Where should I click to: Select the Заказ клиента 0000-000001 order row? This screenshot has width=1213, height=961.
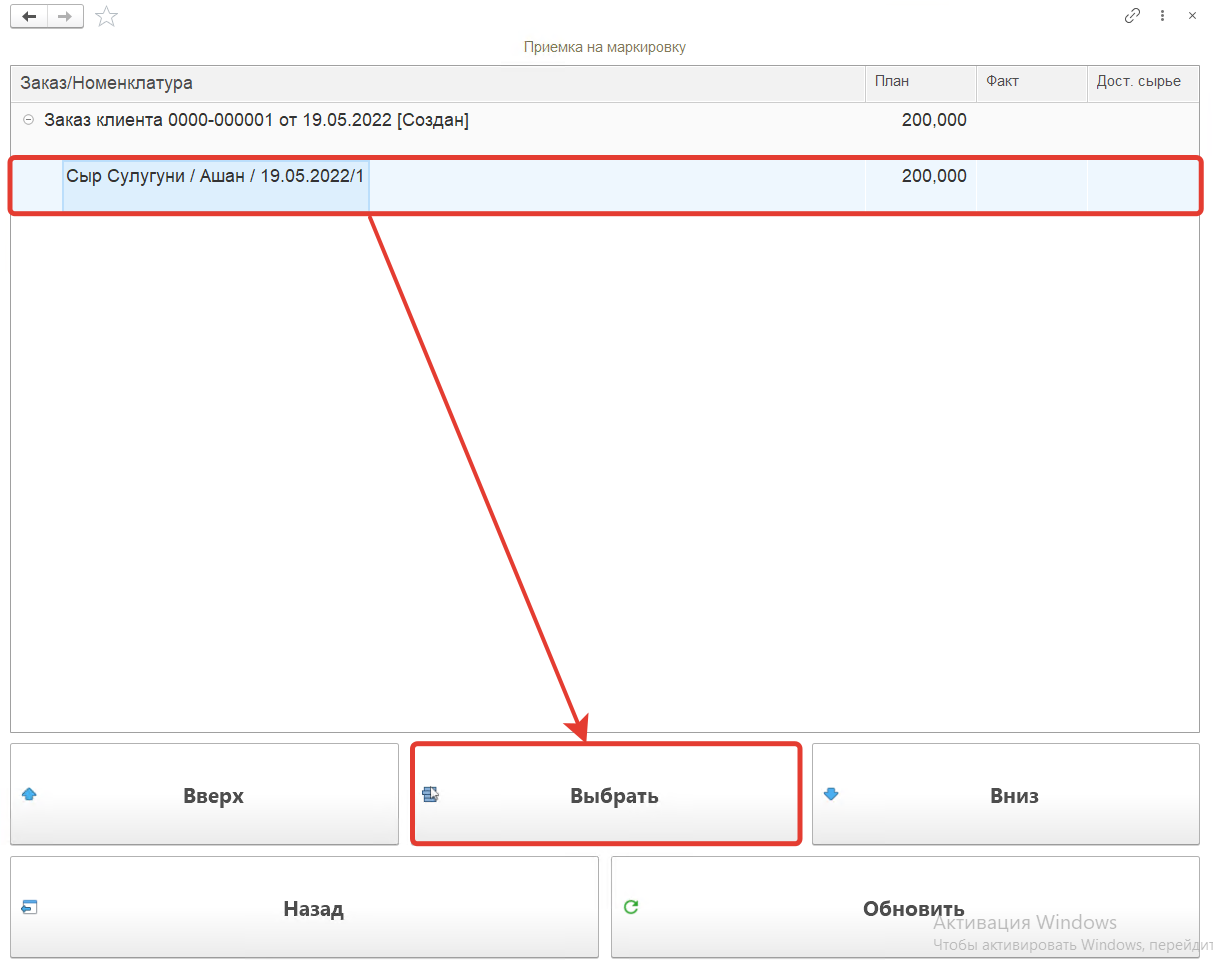(256, 120)
